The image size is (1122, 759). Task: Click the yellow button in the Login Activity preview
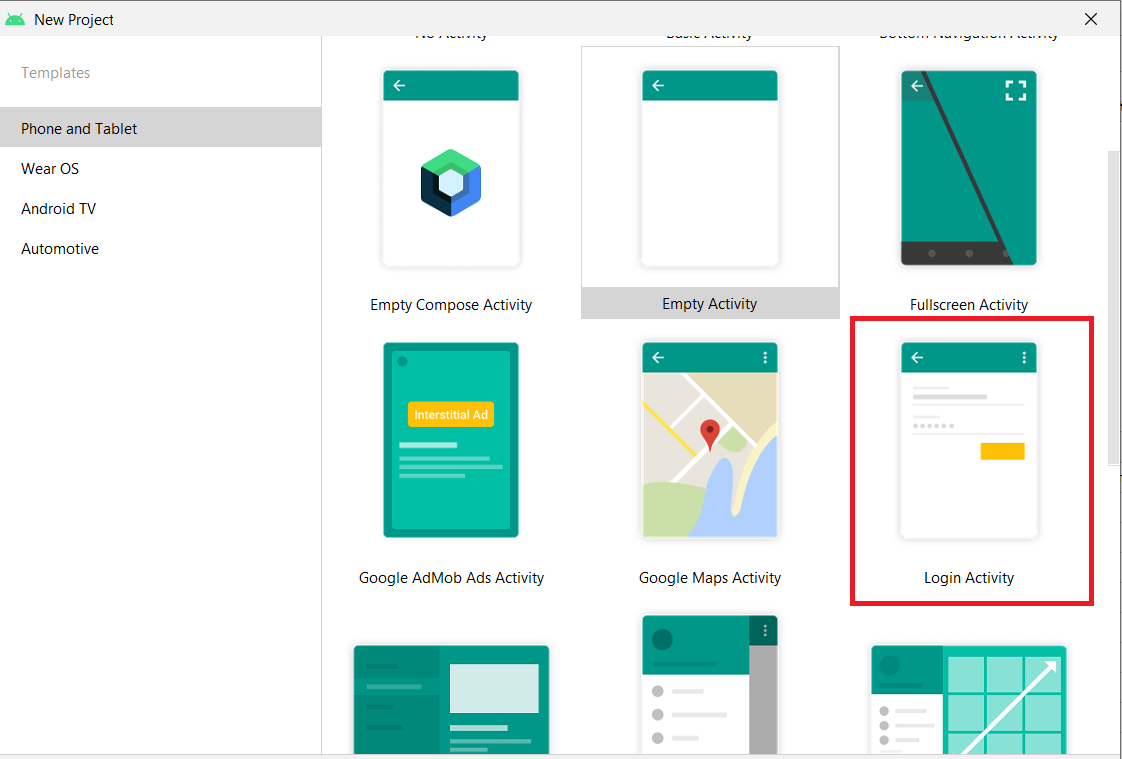[1003, 451]
